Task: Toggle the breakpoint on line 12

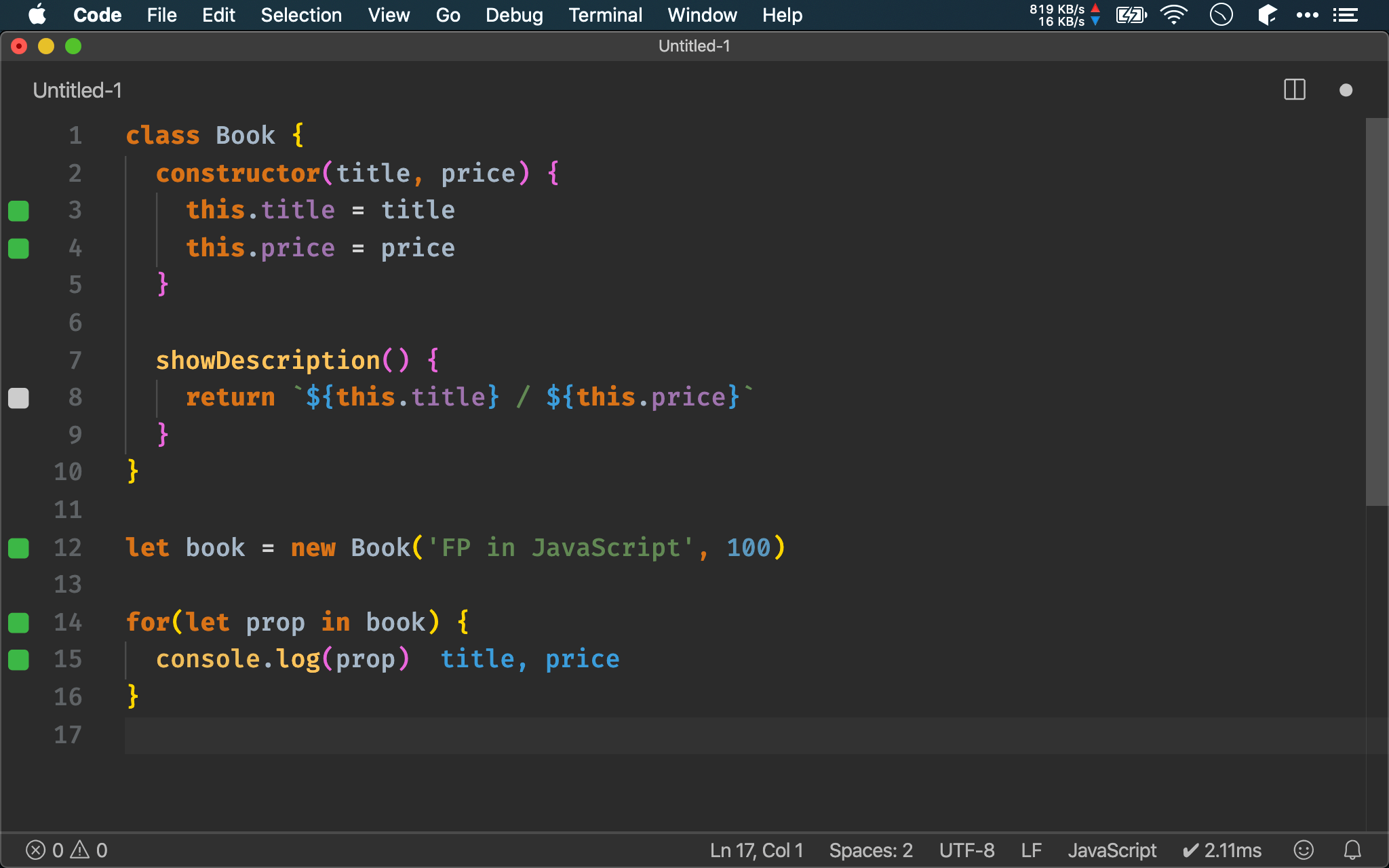Action: [20, 547]
